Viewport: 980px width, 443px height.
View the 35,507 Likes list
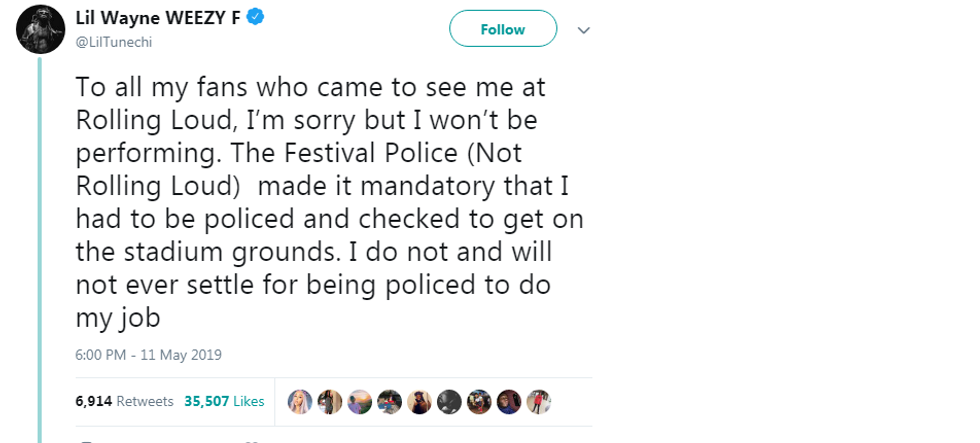point(224,401)
